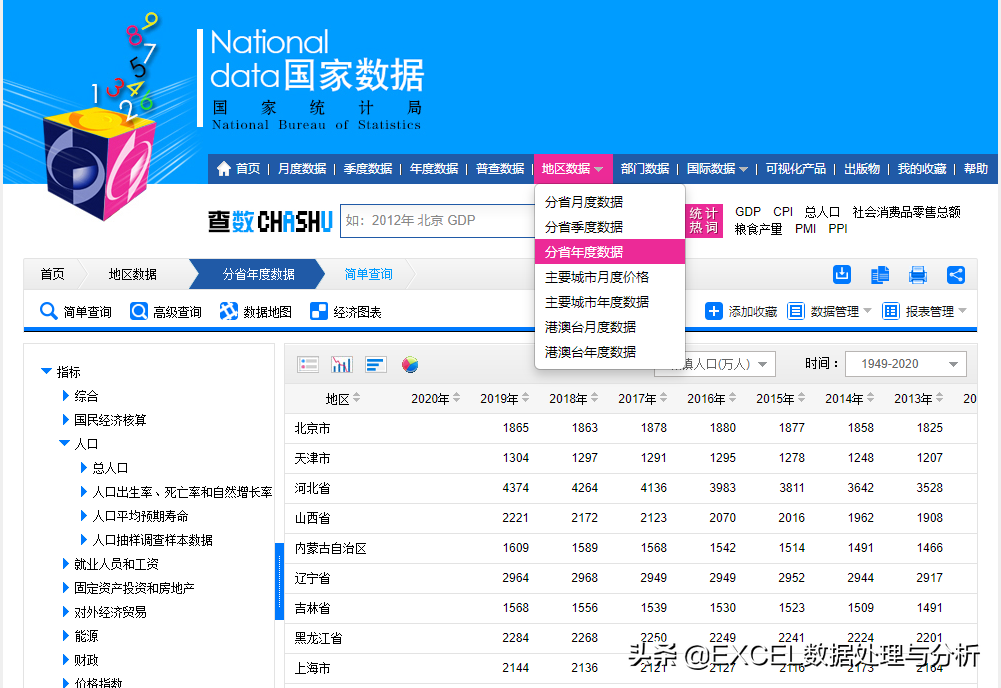Expand the 综合 tree node
Screen dimensions: 1001x688
tap(66, 396)
